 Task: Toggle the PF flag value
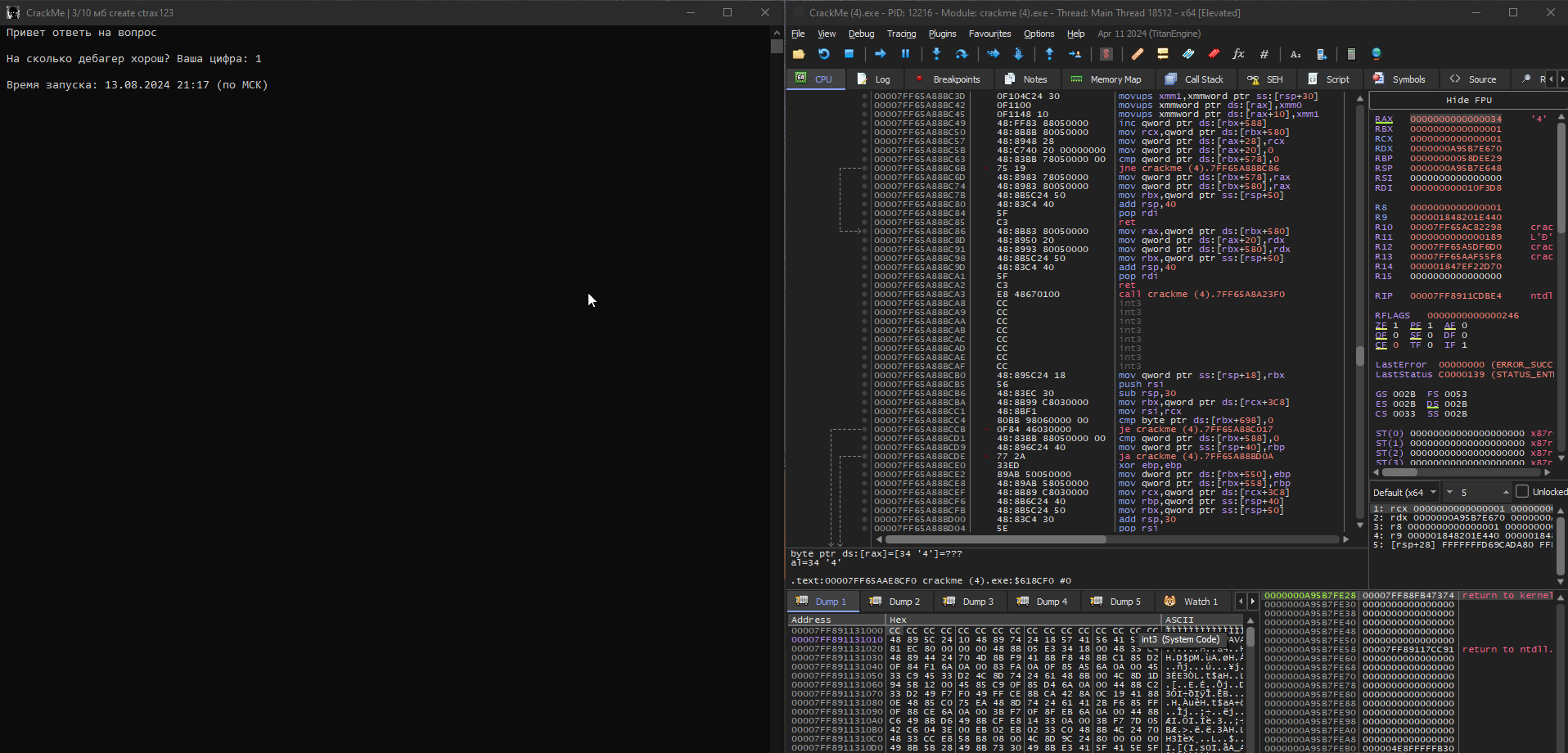(1430, 326)
